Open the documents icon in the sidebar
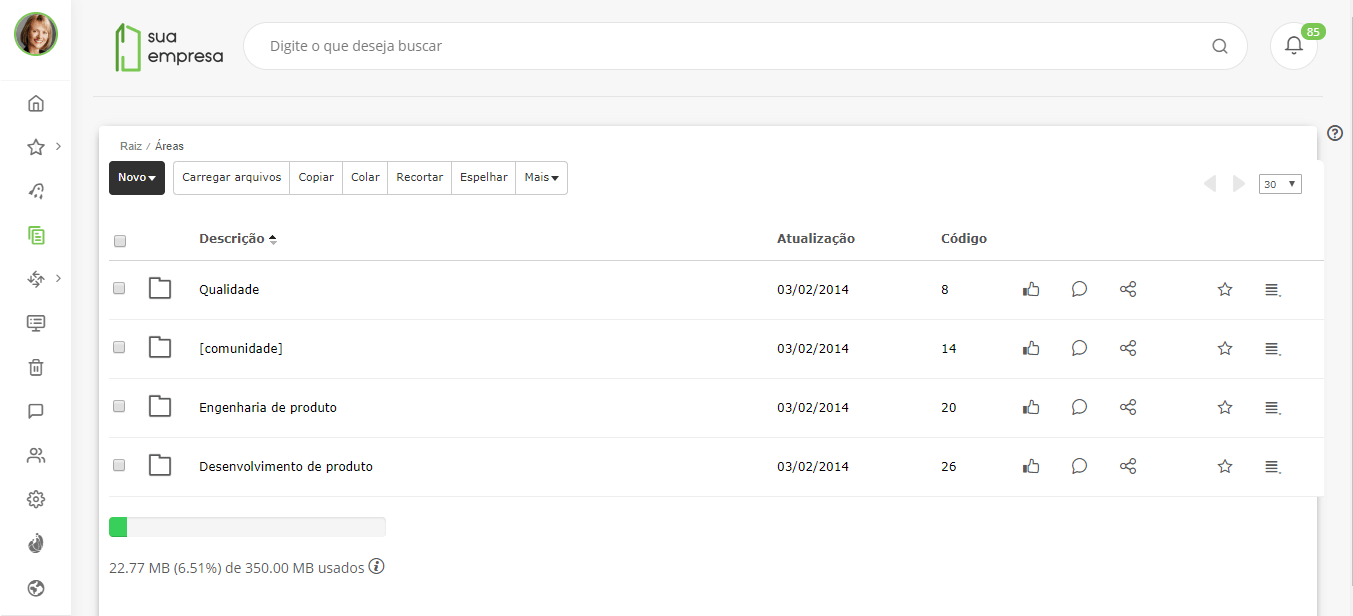The height and width of the screenshot is (616, 1353). [x=36, y=236]
